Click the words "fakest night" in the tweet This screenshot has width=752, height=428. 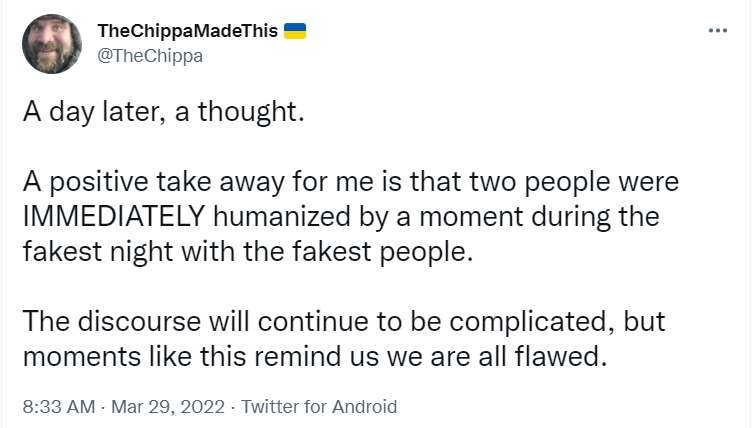click(98, 252)
